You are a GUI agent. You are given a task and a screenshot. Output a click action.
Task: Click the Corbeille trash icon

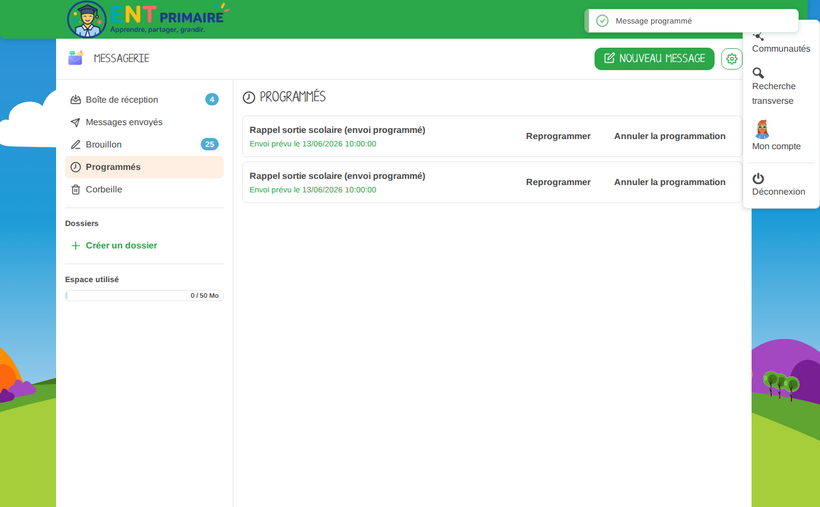(75, 189)
